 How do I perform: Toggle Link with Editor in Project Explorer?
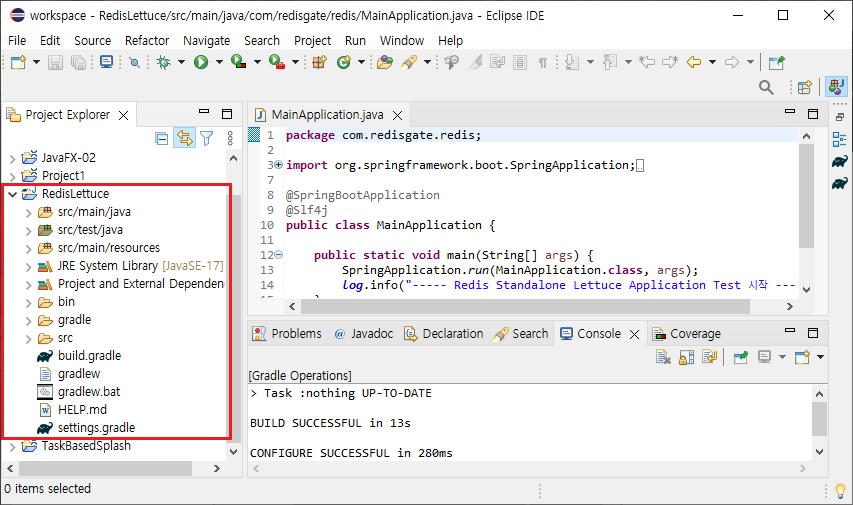click(184, 139)
